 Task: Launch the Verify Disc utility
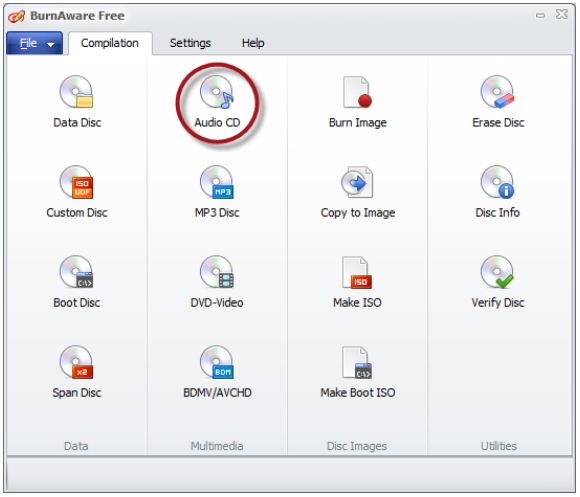(498, 282)
